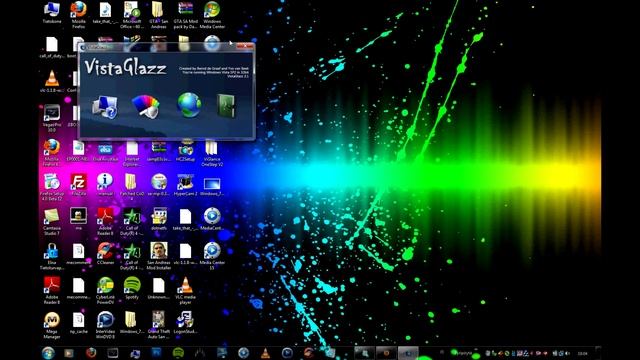Open the sa-mp-0.3 installer icon
This screenshot has width=640, height=360.
coord(158,184)
